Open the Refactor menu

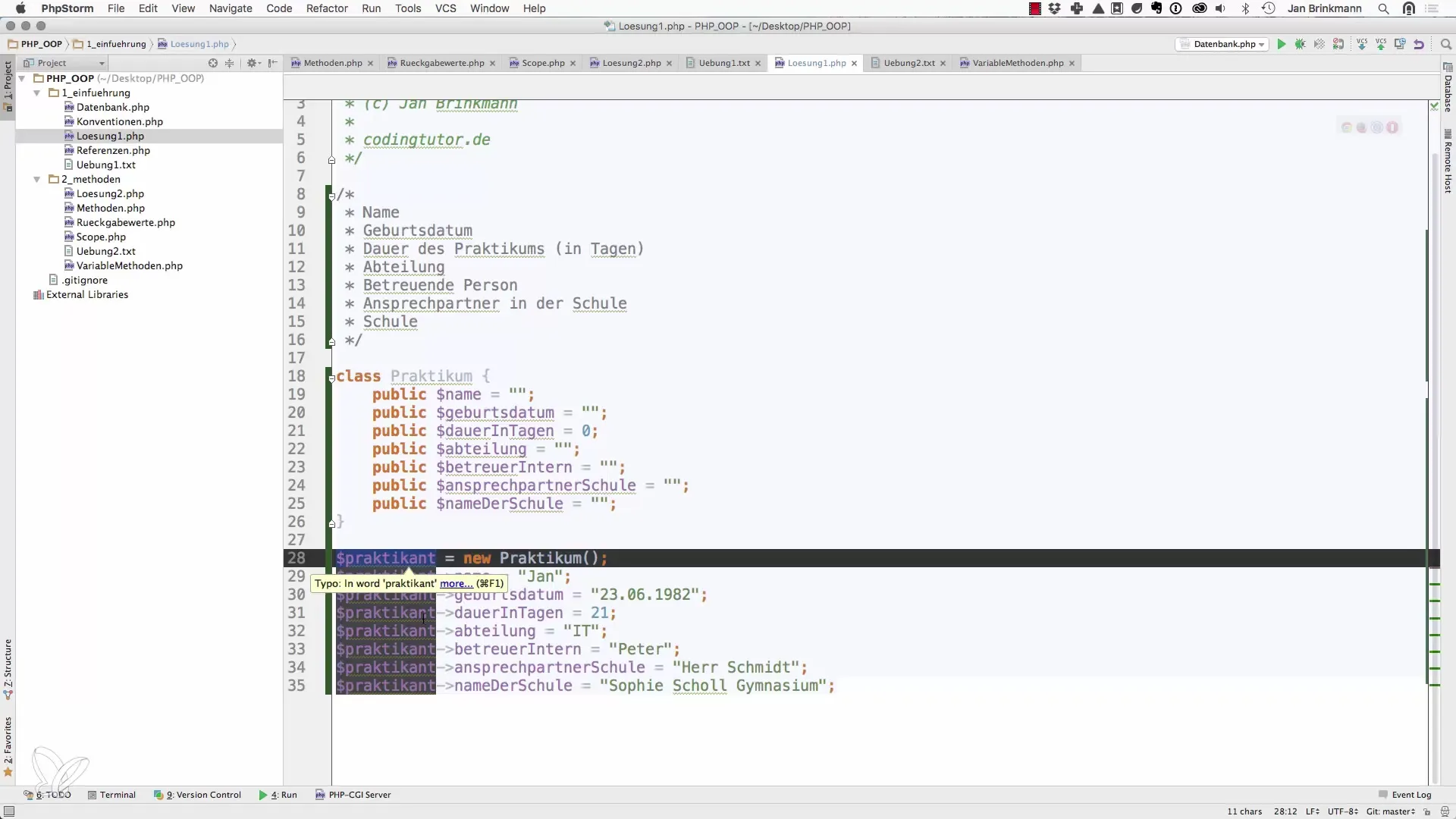coord(327,8)
